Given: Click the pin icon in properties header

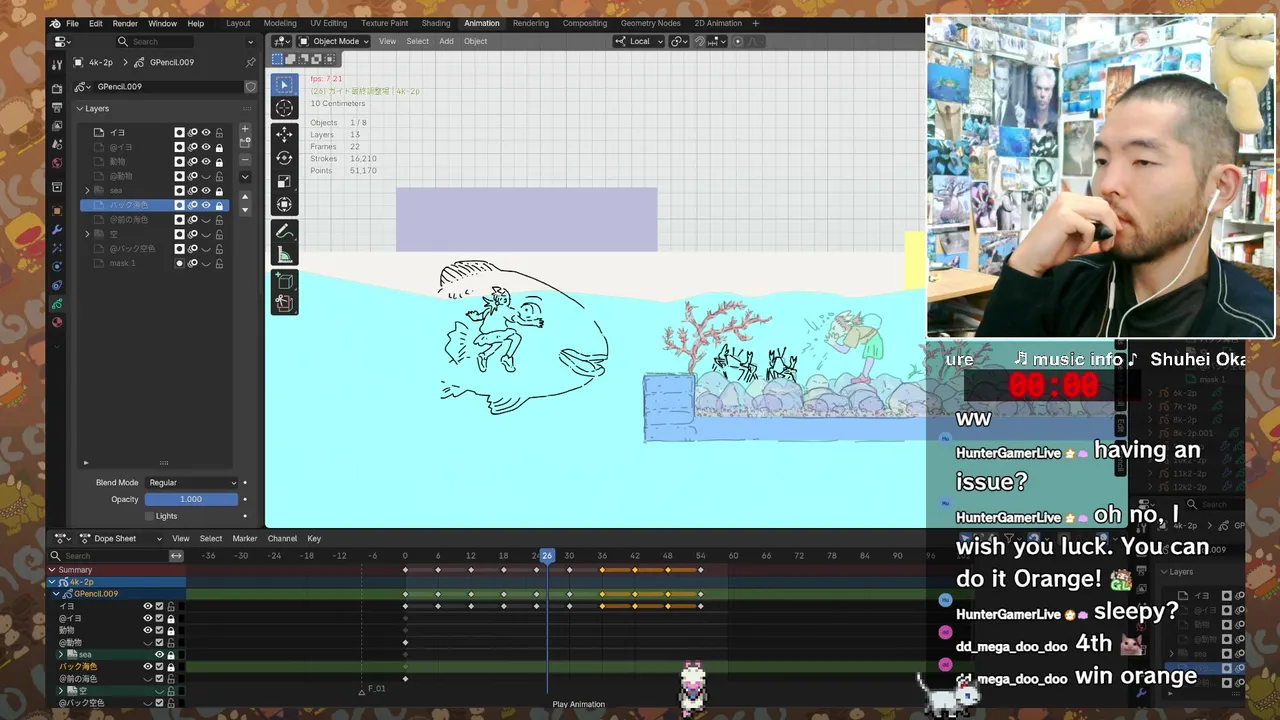Looking at the screenshot, I should (250, 62).
